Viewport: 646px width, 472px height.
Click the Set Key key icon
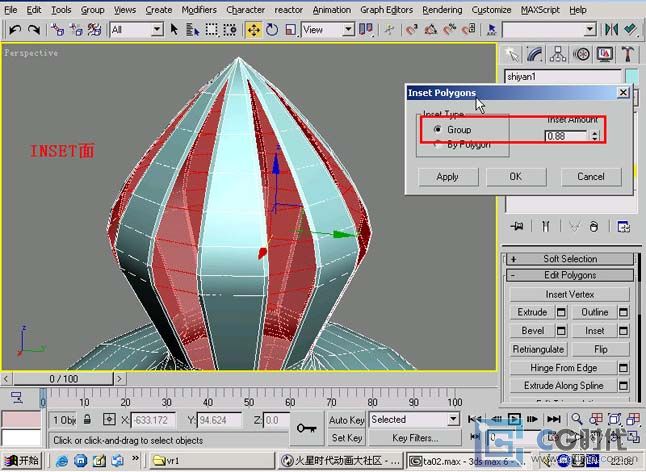click(307, 428)
